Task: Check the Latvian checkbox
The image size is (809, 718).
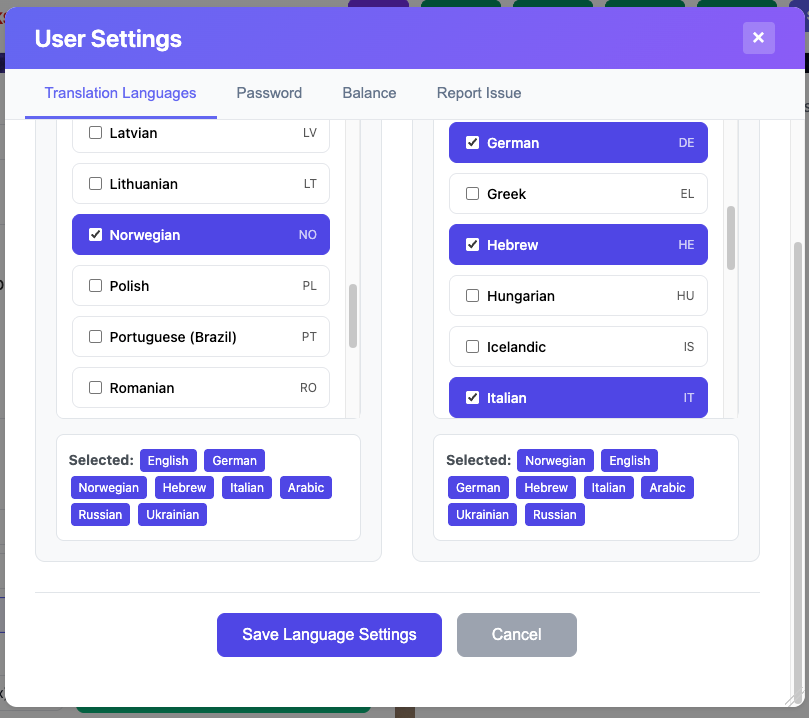Action: pyautogui.click(x=96, y=133)
